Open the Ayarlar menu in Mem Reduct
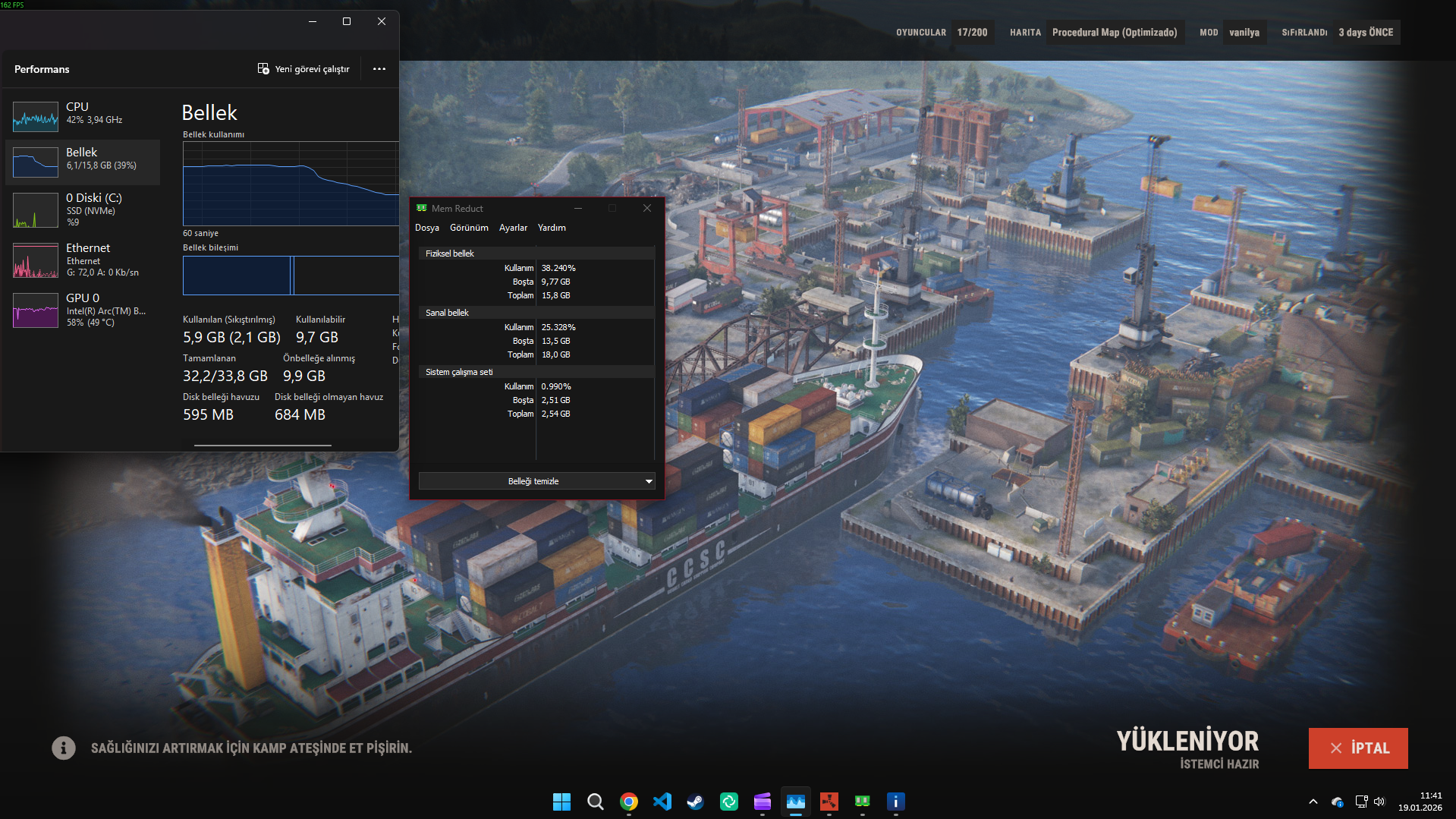This screenshot has width=1456, height=819. click(513, 228)
